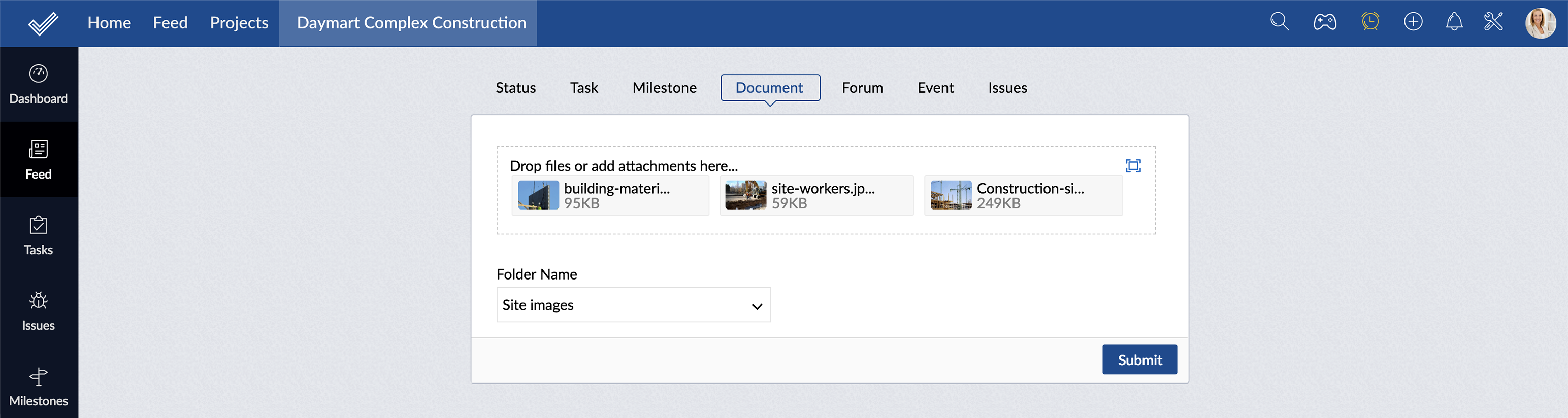
Task: Switch to the Status tab
Action: pos(515,88)
